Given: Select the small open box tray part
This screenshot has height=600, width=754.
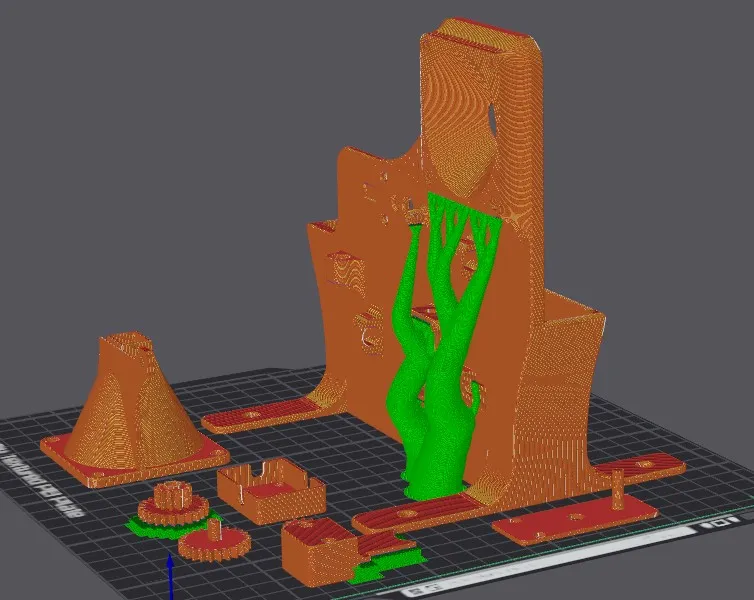Looking at the screenshot, I should point(271,489).
